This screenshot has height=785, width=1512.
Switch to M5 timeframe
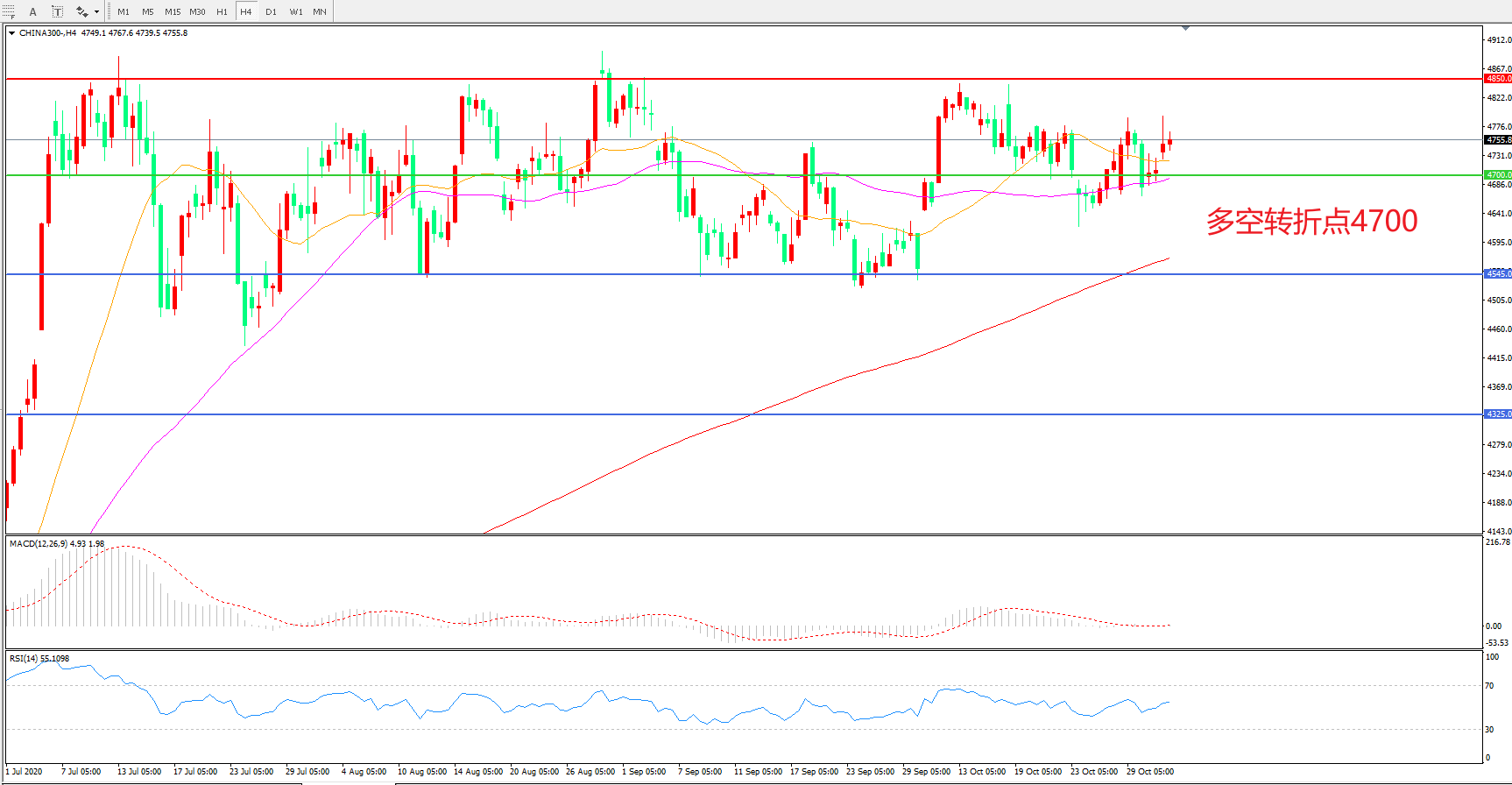[147, 11]
